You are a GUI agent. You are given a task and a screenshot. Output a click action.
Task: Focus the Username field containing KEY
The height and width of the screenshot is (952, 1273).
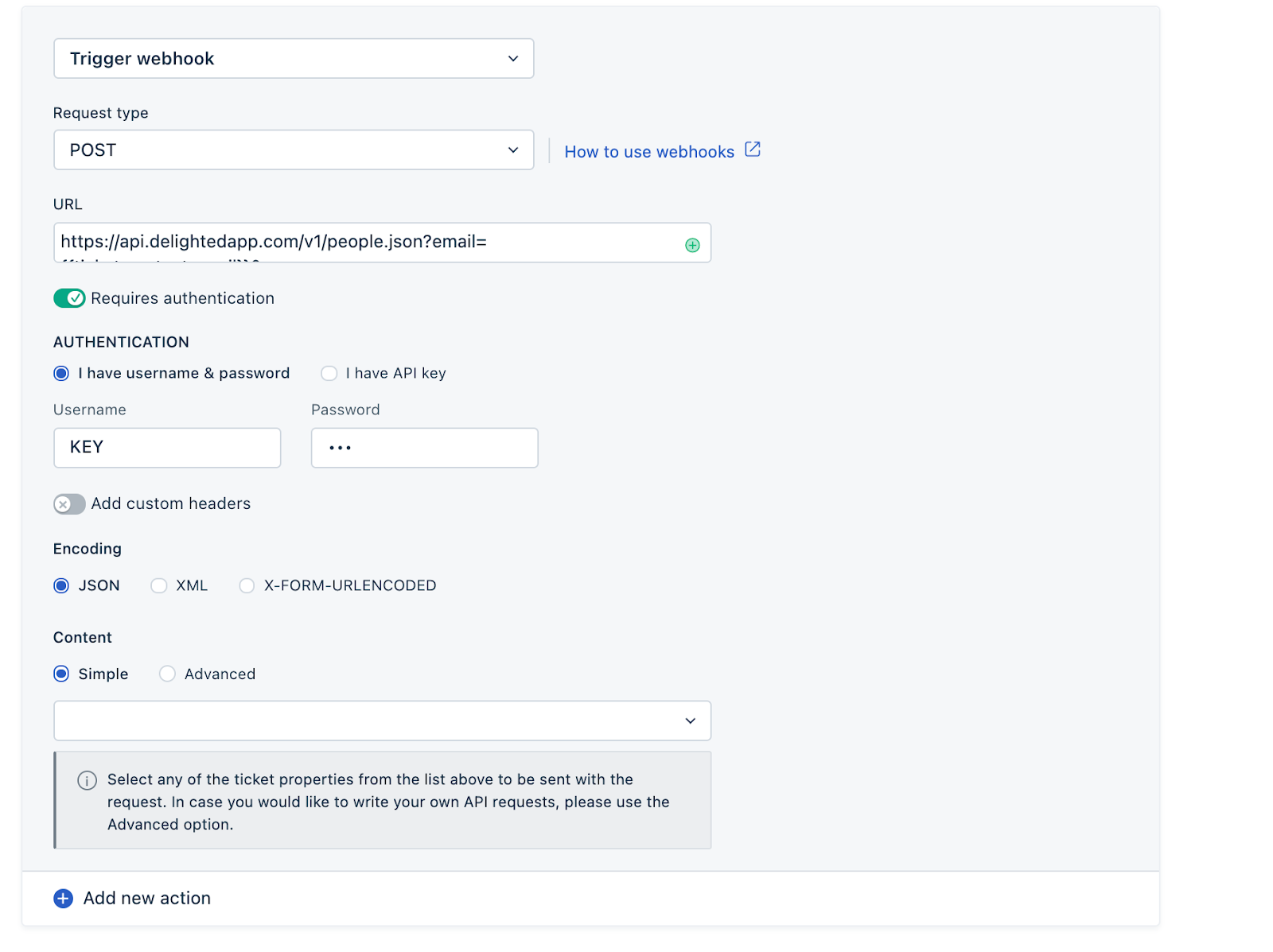(x=167, y=448)
